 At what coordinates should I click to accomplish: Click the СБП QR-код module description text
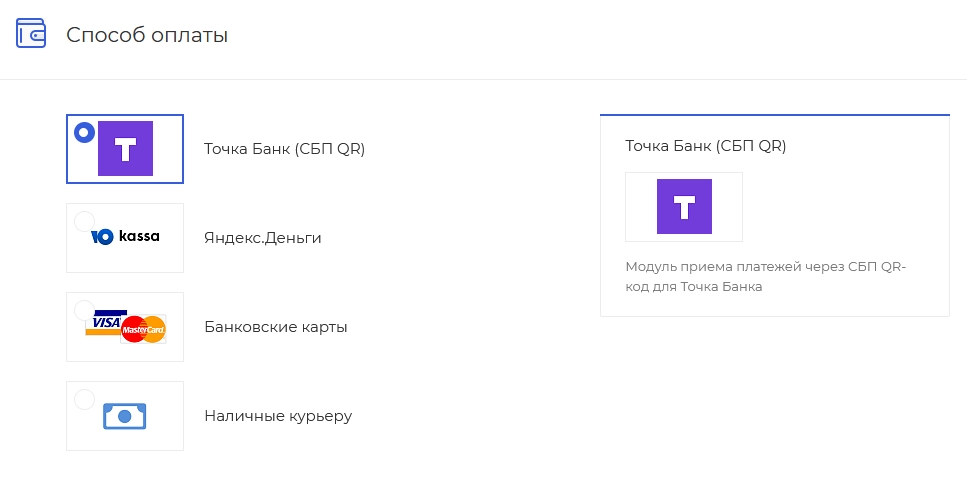click(771, 276)
